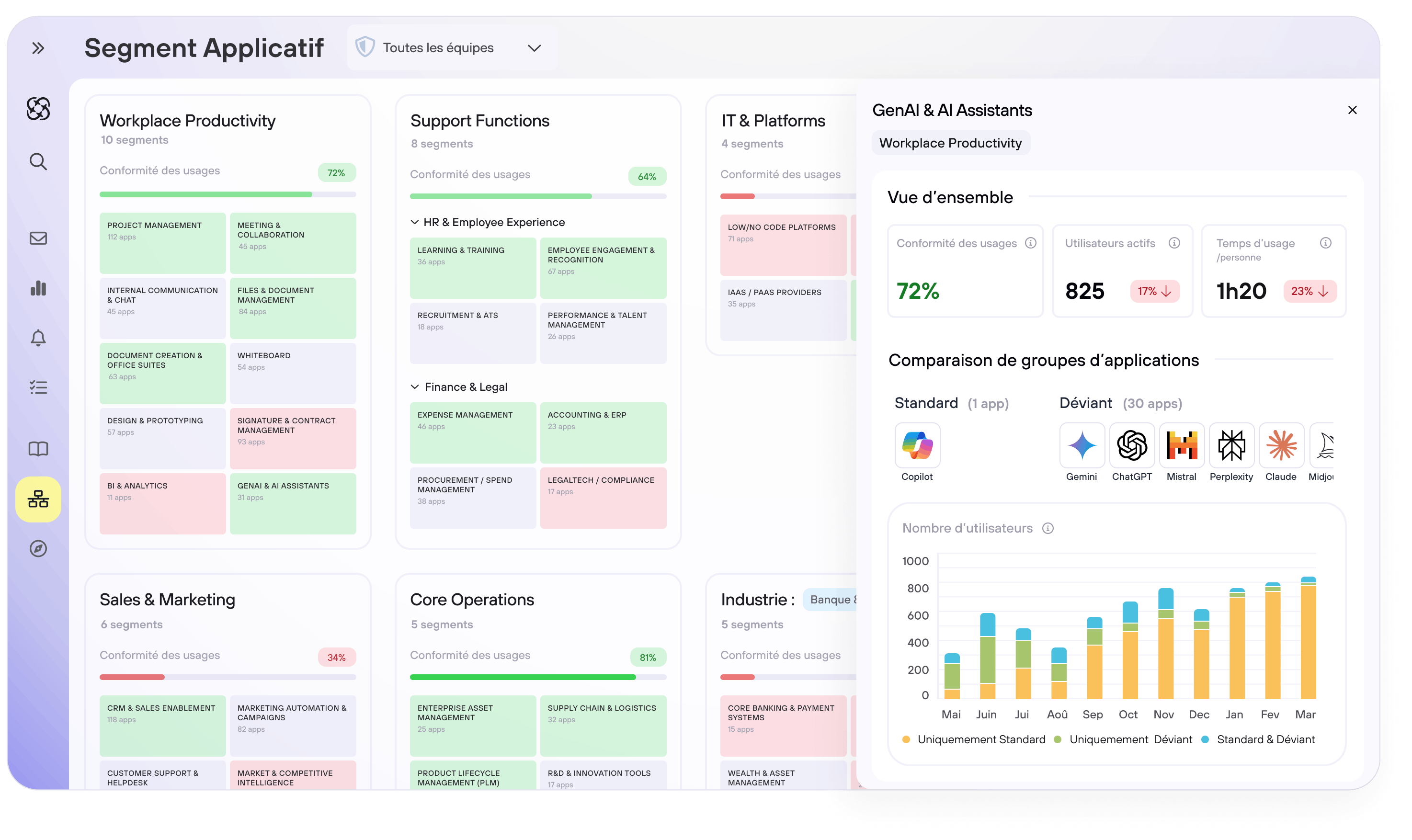
Task: Select the ChatGPT app icon
Action: pyautogui.click(x=1132, y=445)
